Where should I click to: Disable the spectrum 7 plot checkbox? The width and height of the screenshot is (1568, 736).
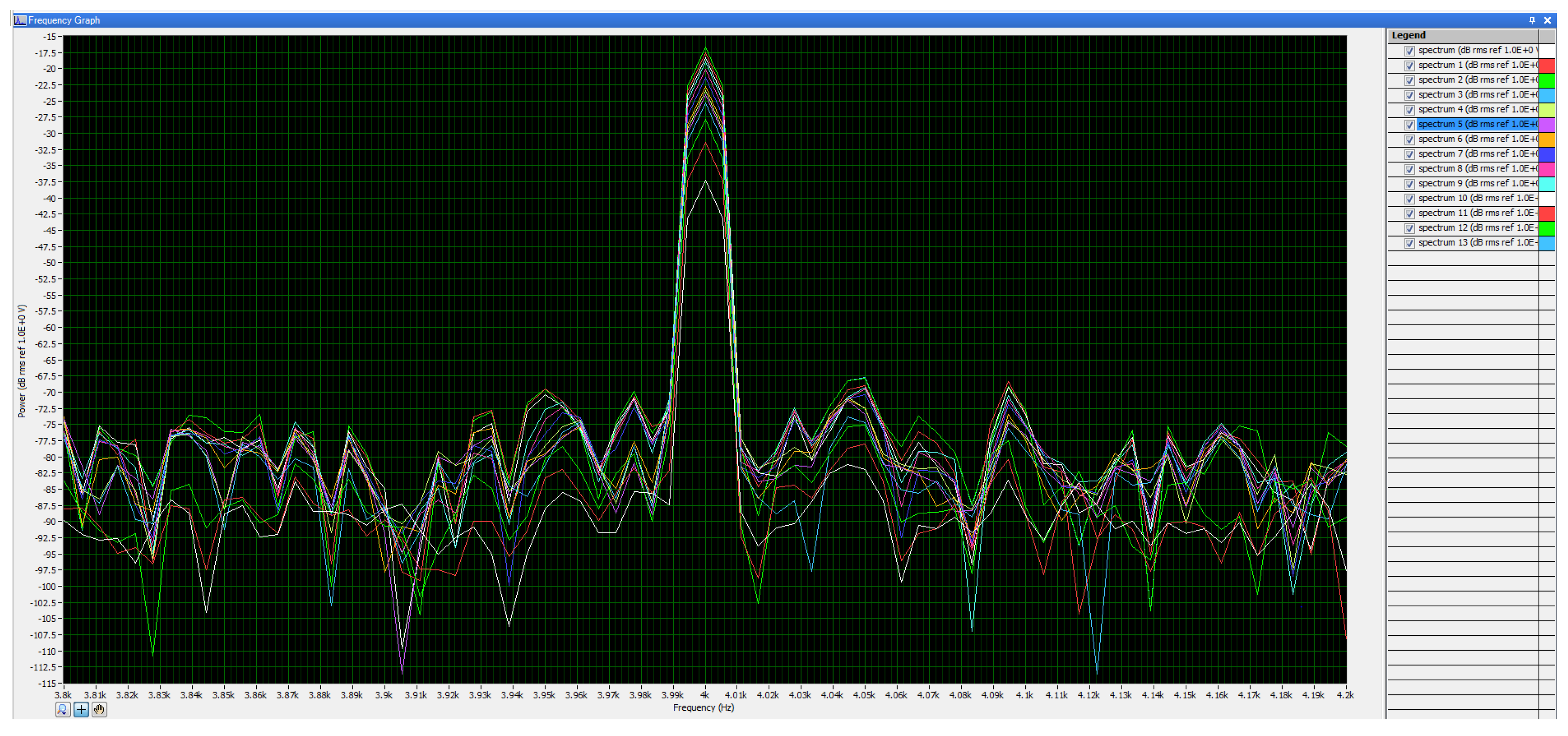(x=1409, y=154)
